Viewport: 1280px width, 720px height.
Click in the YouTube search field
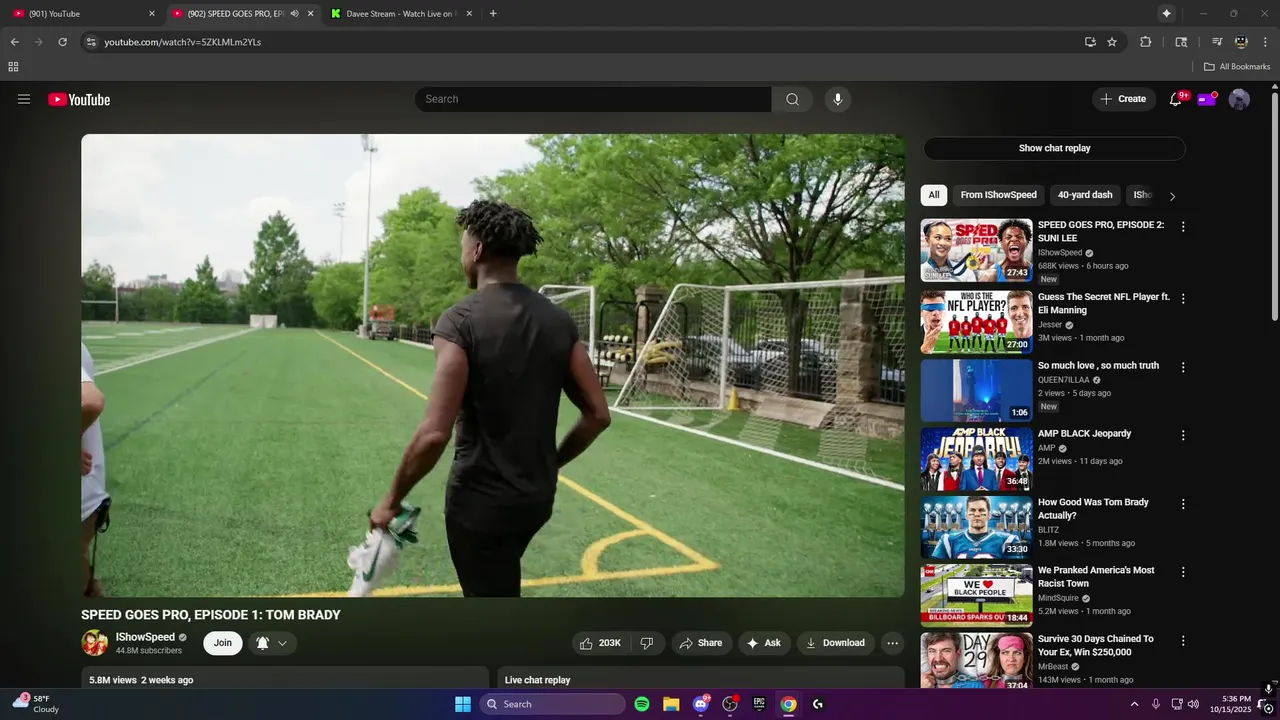click(593, 99)
